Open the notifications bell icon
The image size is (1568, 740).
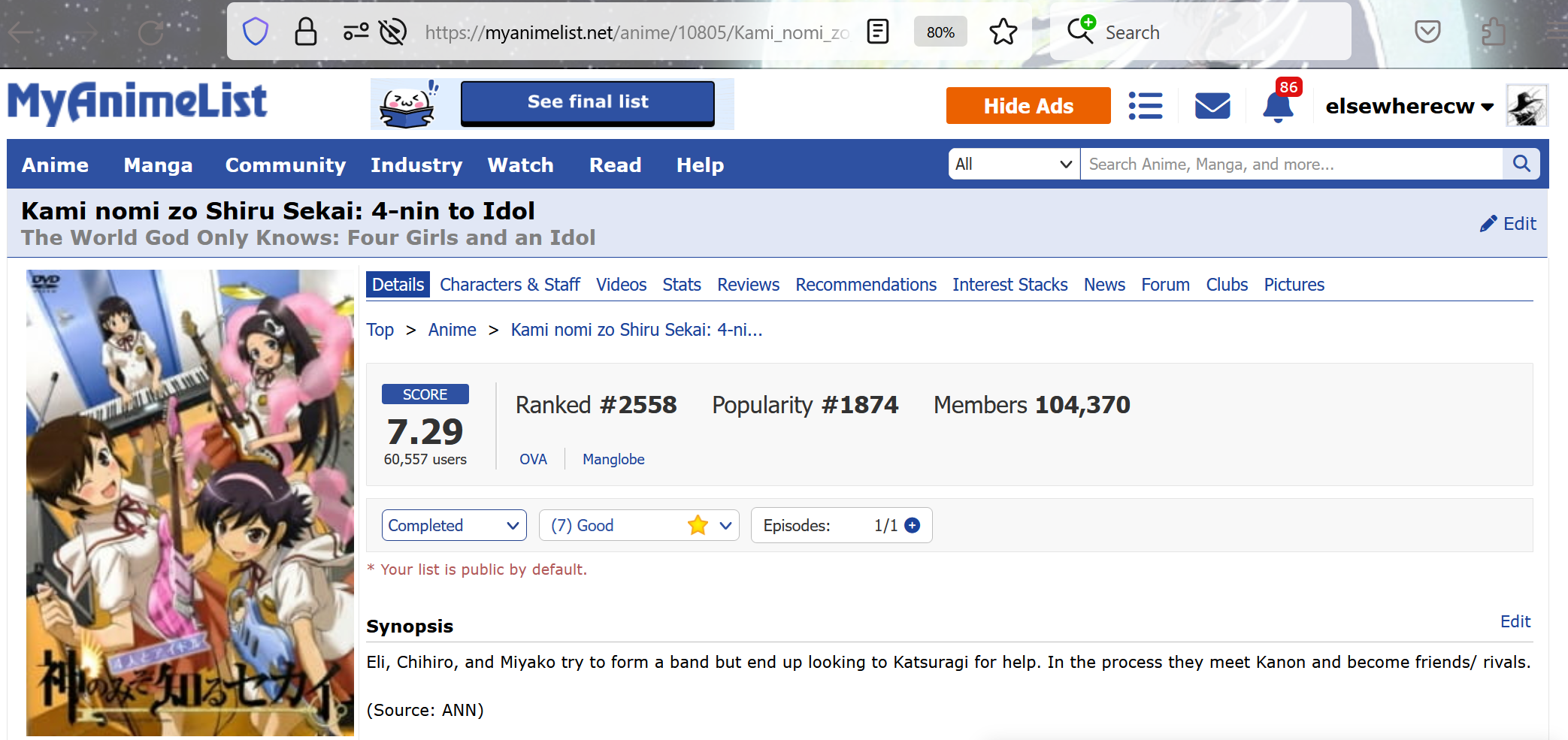[1278, 107]
